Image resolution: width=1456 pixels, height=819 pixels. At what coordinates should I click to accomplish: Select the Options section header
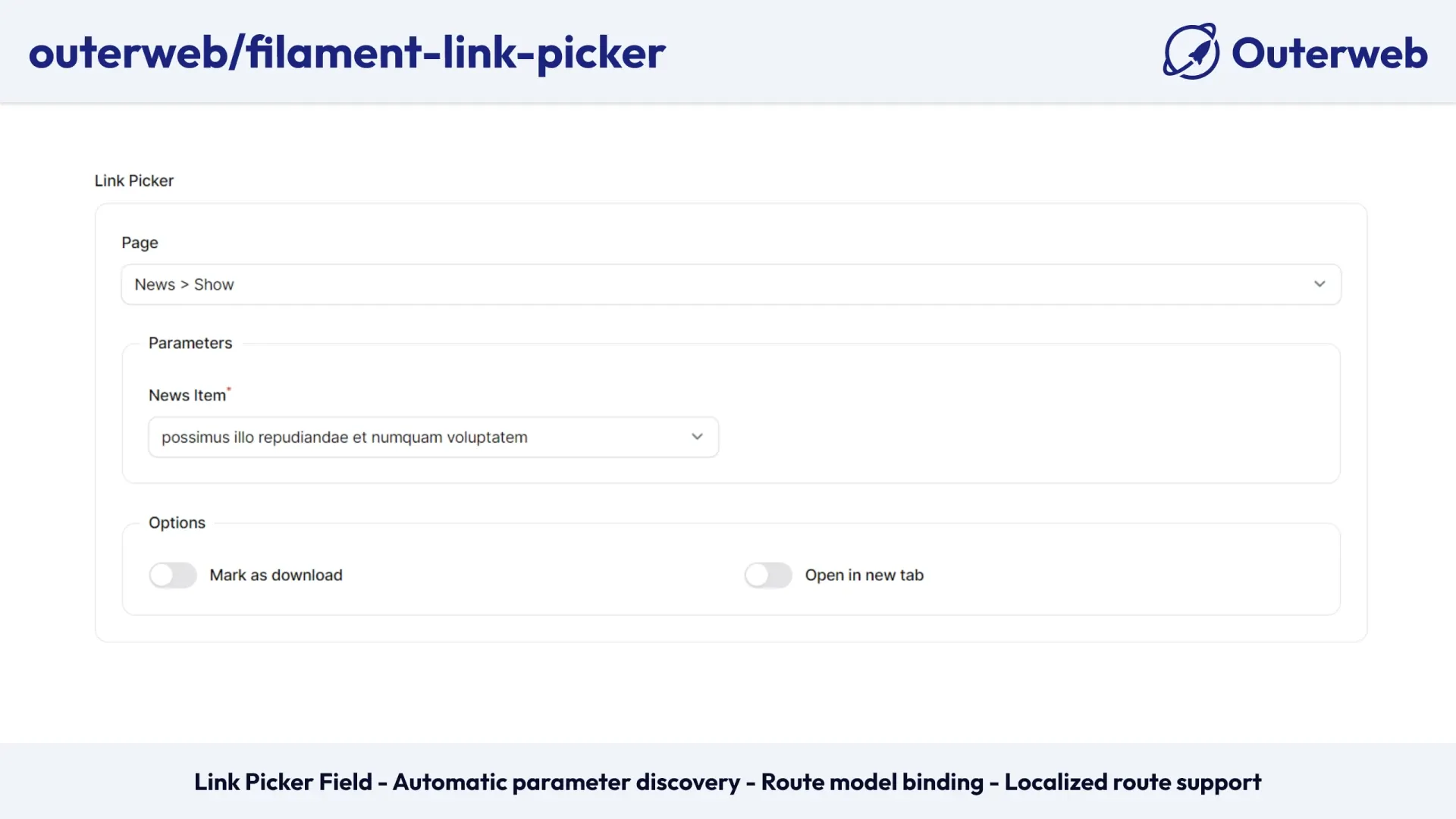(x=177, y=522)
